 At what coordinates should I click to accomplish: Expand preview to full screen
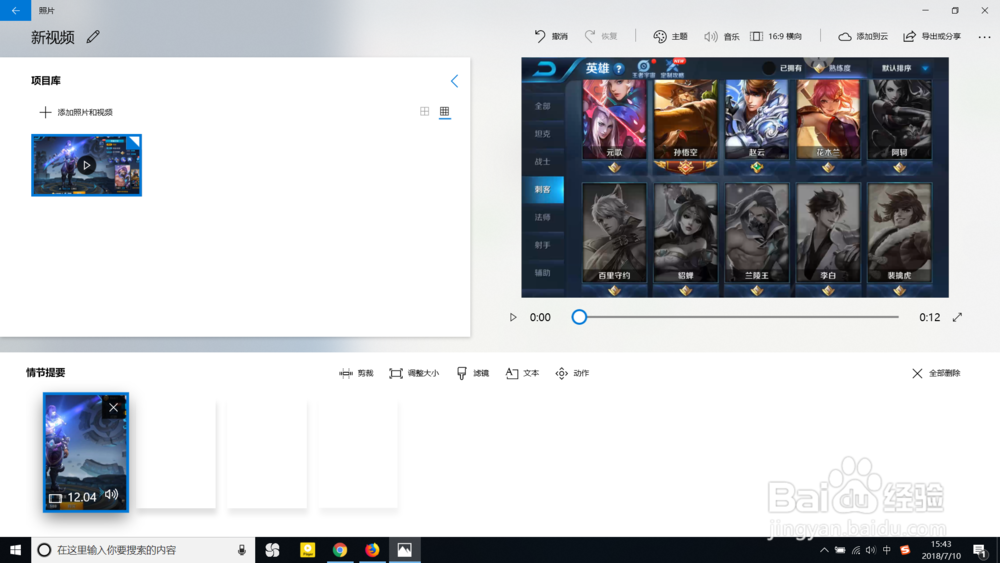click(957, 317)
